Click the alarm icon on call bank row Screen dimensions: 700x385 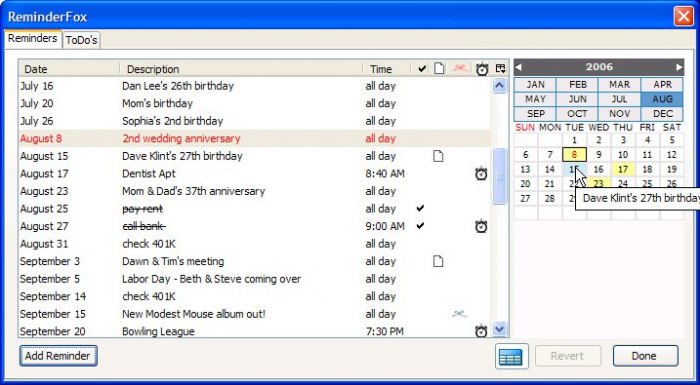(x=481, y=226)
